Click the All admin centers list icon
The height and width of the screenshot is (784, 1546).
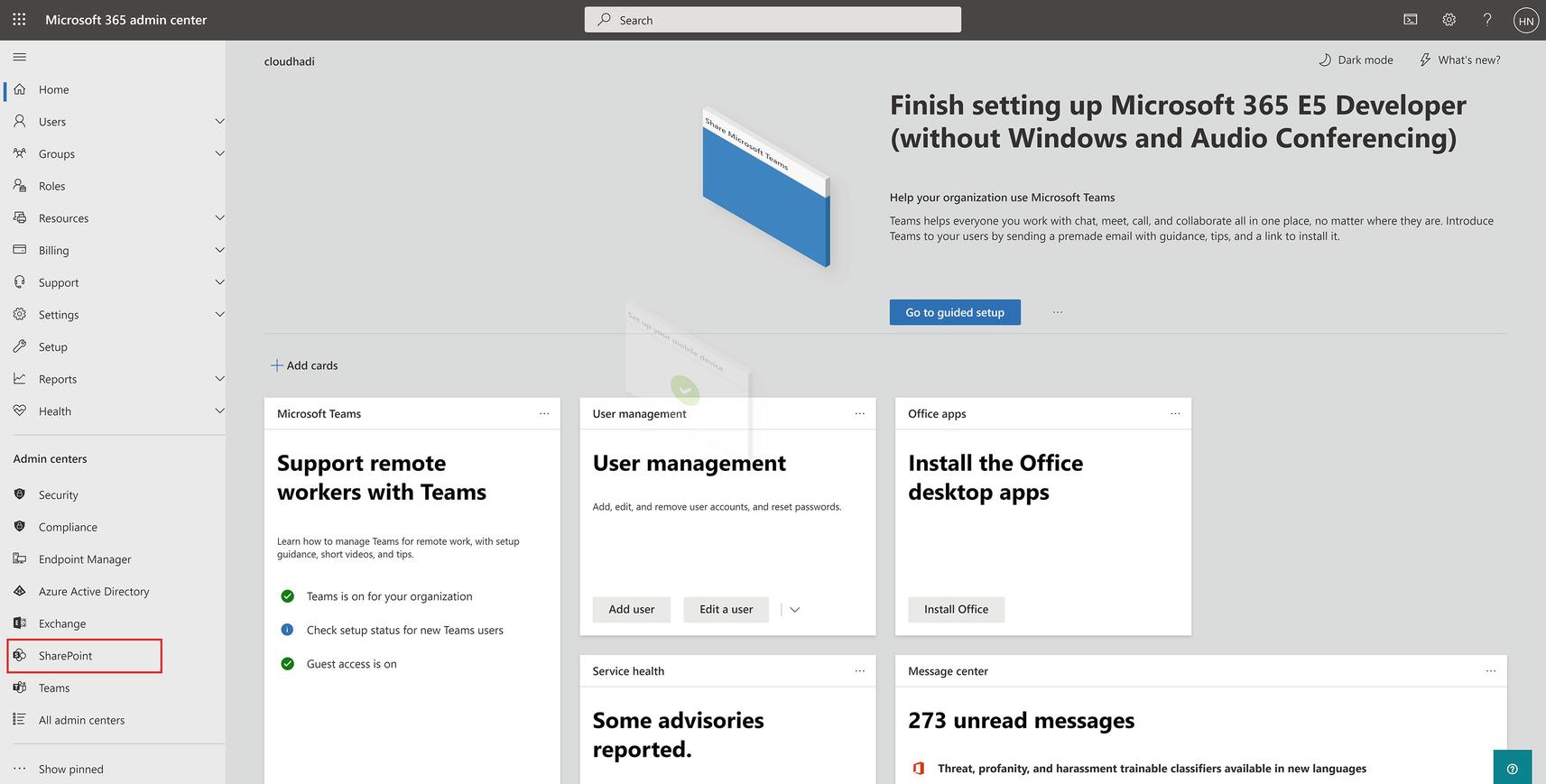point(20,720)
